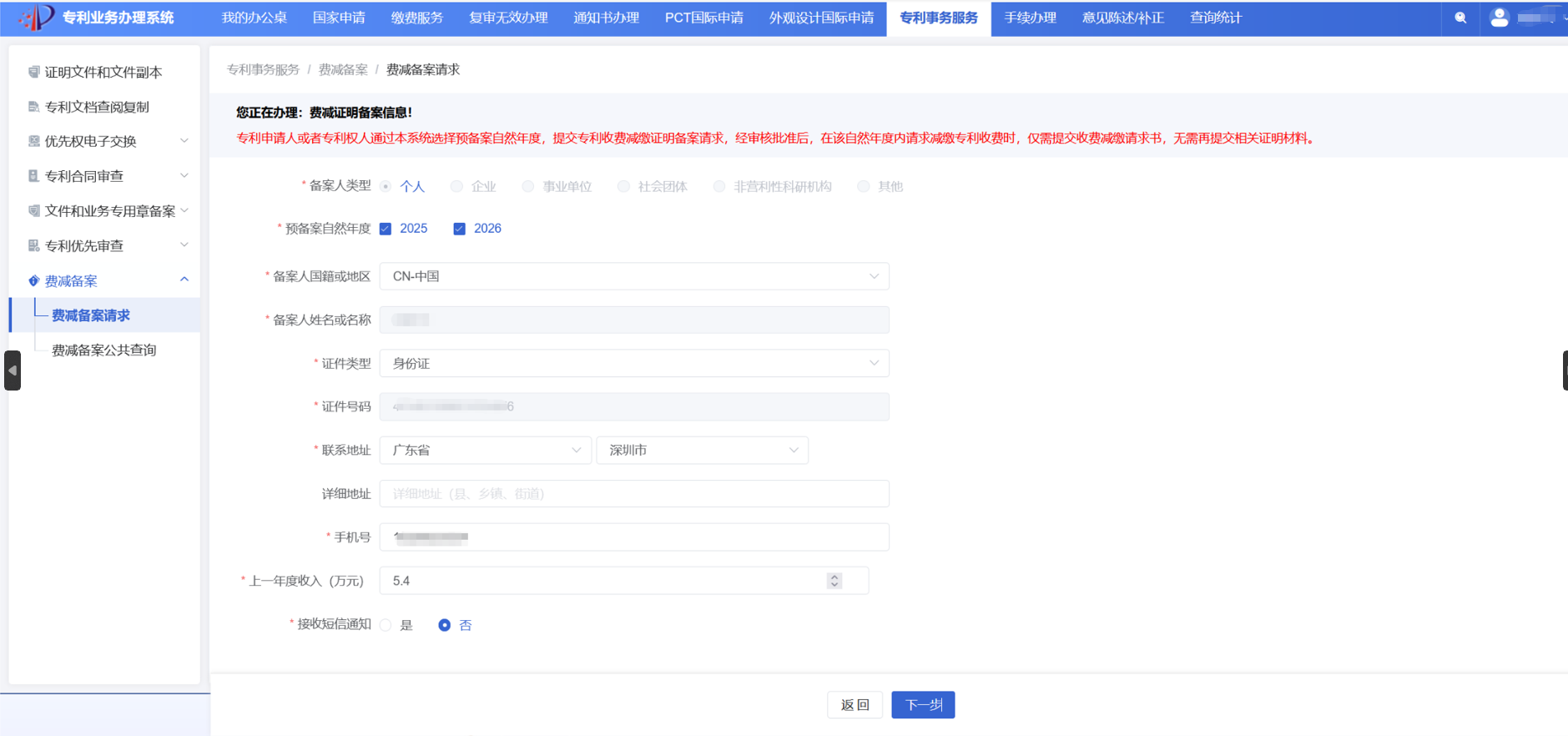Open 通知书办理 top menu
Viewport: 1568px width, 736px height.
(607, 18)
